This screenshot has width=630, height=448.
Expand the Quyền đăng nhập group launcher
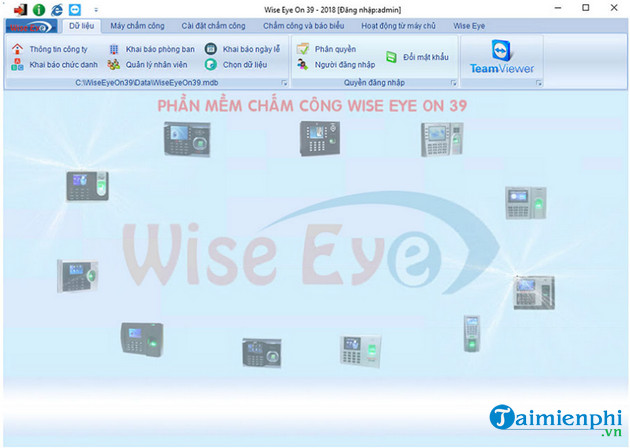tap(453, 84)
